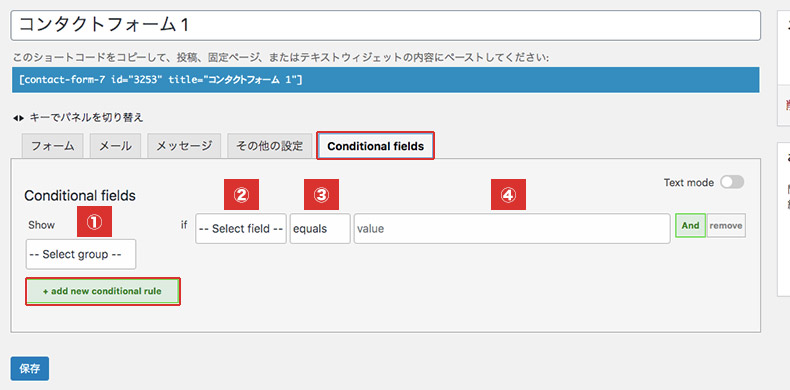Screen dimensions: 790x390
Task: Switch to the フォーム tab
Action: click(x=52, y=146)
